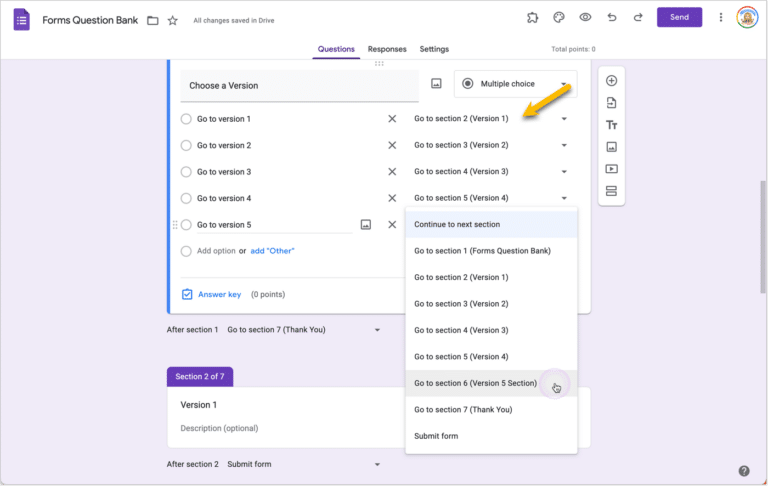
Task: Choose Submit form in the menu
Action: click(491, 436)
